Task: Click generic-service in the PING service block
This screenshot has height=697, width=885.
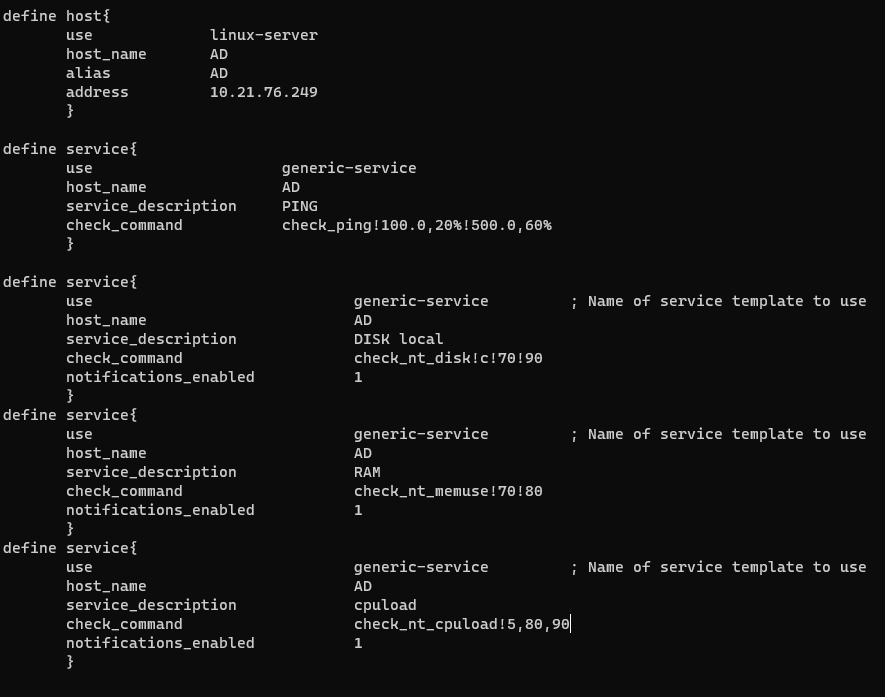Action: point(349,168)
